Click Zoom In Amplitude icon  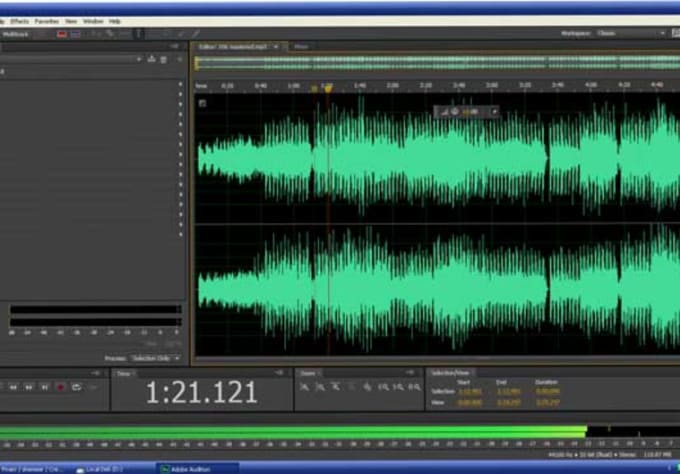click(x=304, y=387)
